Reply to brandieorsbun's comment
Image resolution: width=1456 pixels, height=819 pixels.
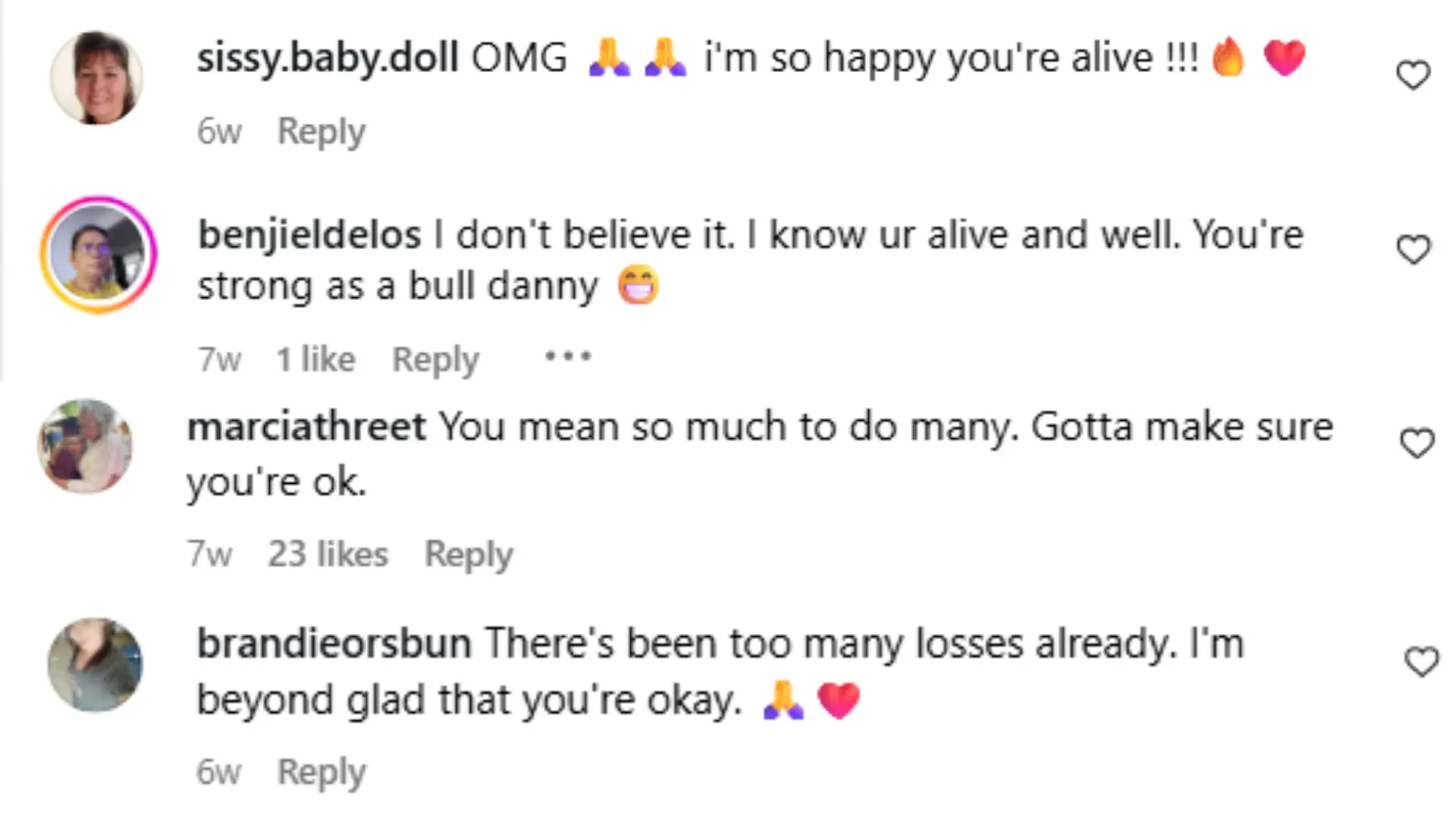322,772
